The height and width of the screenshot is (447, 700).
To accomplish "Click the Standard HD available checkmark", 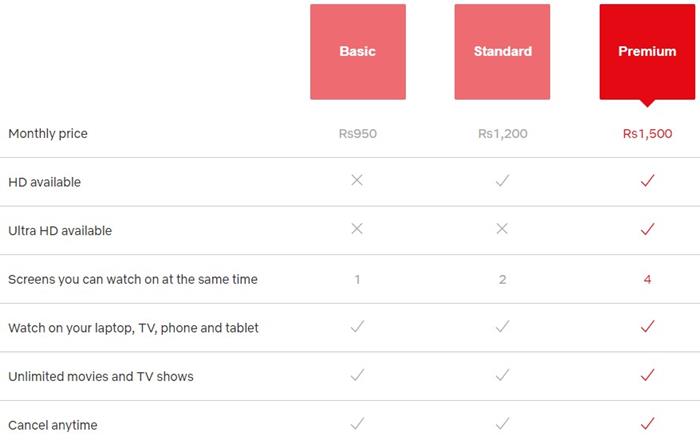I will pos(502,181).
